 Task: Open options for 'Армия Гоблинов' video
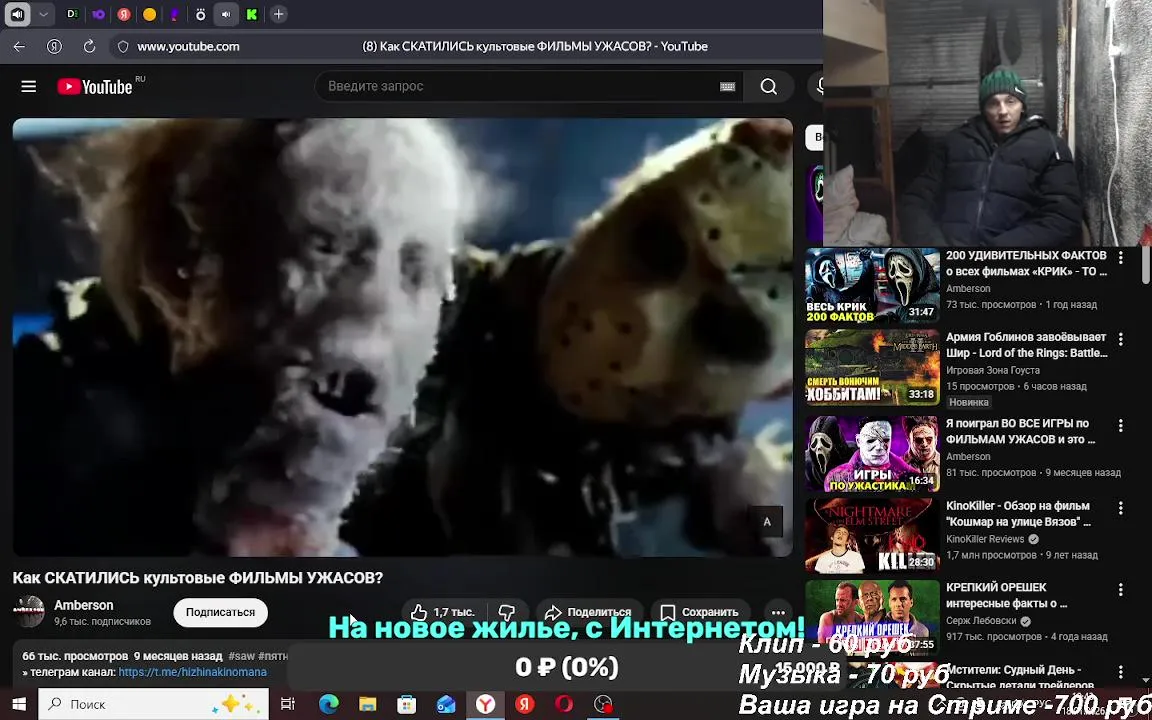pyautogui.click(x=1120, y=339)
